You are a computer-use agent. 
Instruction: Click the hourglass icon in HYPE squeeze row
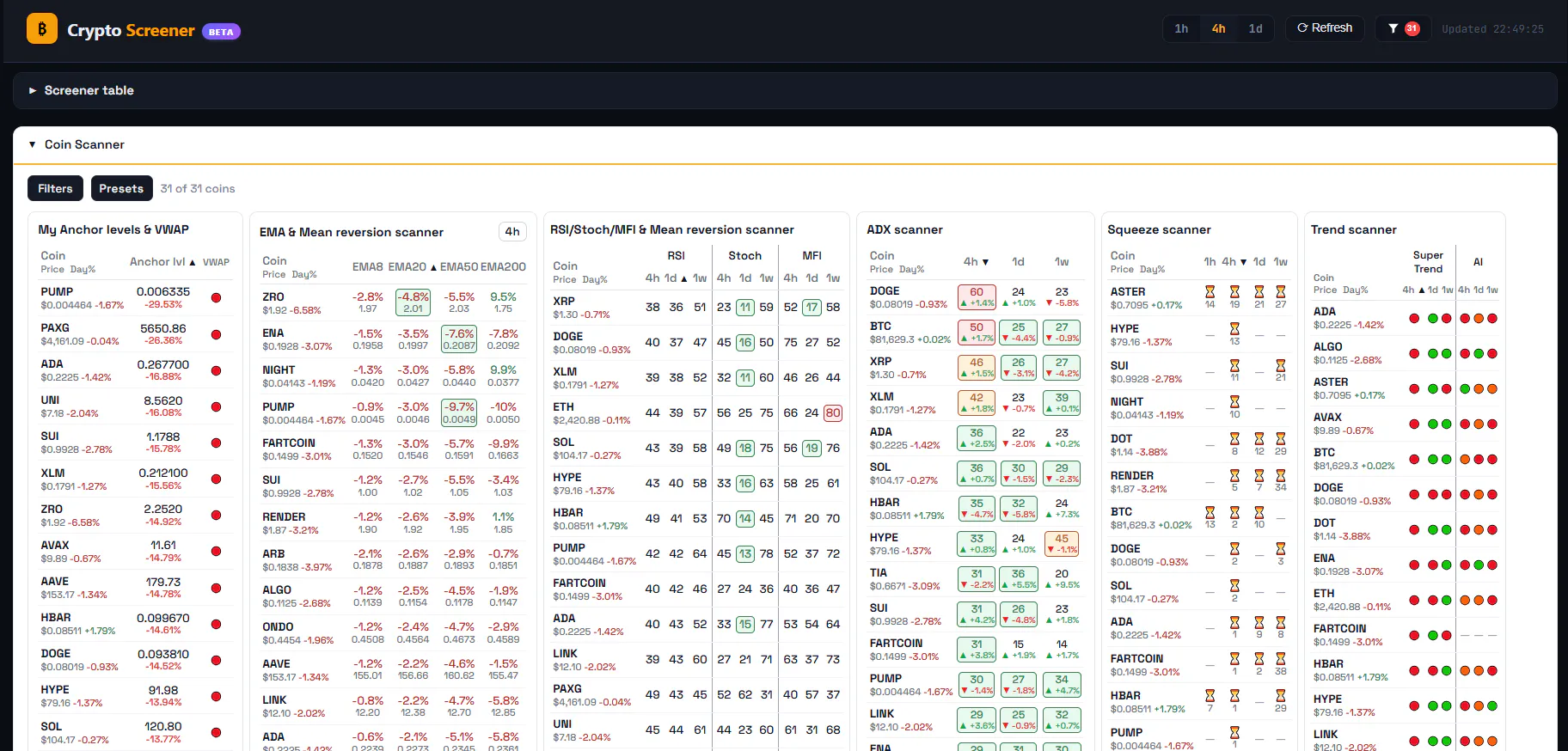click(x=1234, y=329)
